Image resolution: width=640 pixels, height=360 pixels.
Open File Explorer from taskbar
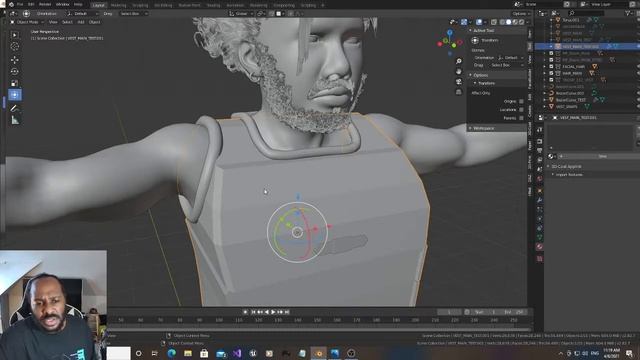tap(188, 353)
